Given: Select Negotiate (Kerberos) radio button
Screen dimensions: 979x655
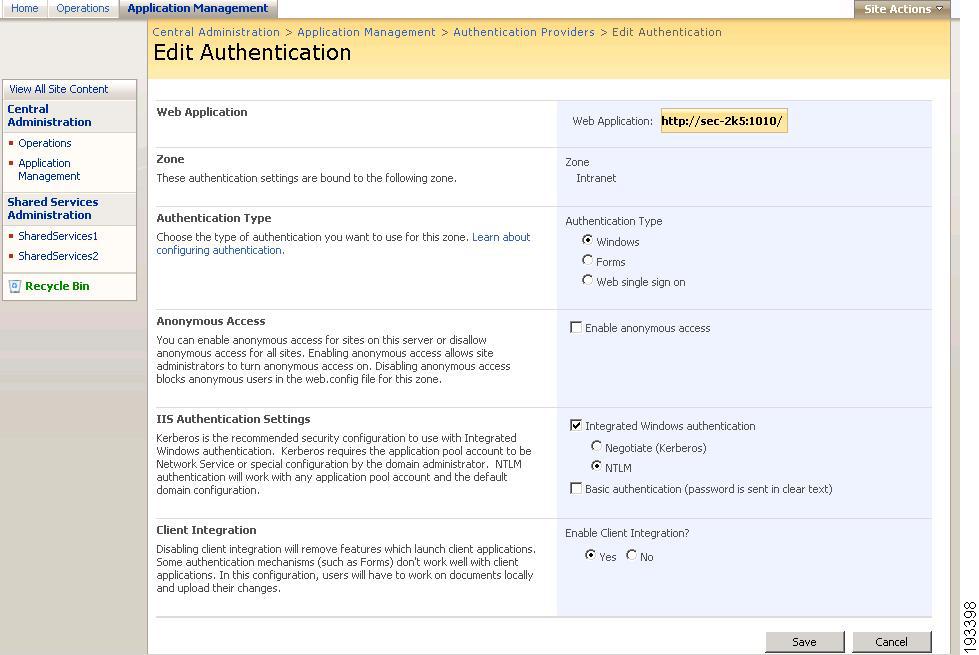Looking at the screenshot, I should [x=596, y=446].
